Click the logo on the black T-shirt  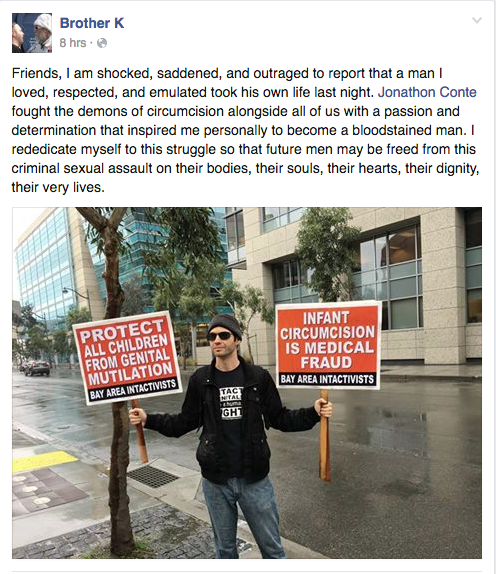coord(231,403)
